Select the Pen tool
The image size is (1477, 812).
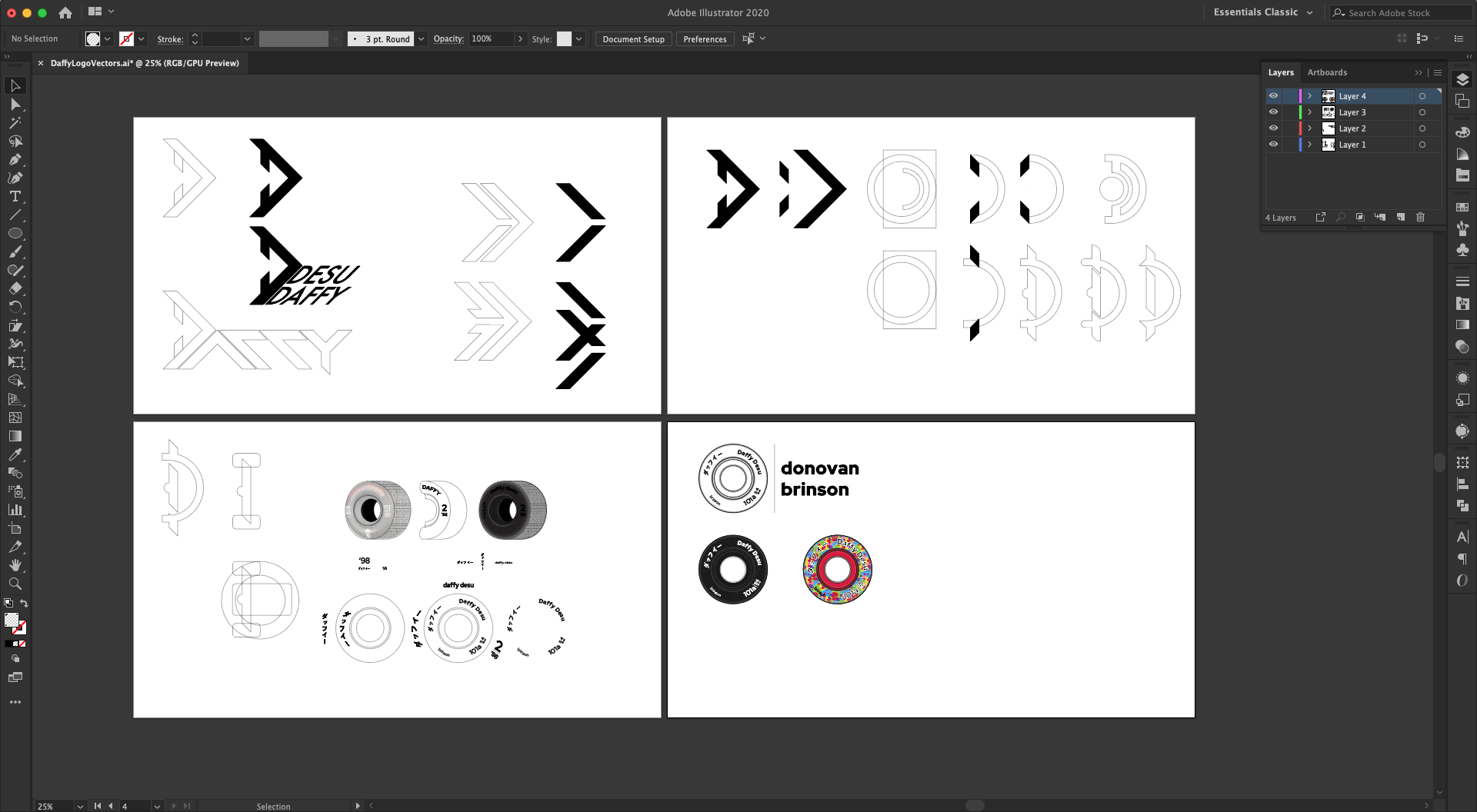[15, 159]
